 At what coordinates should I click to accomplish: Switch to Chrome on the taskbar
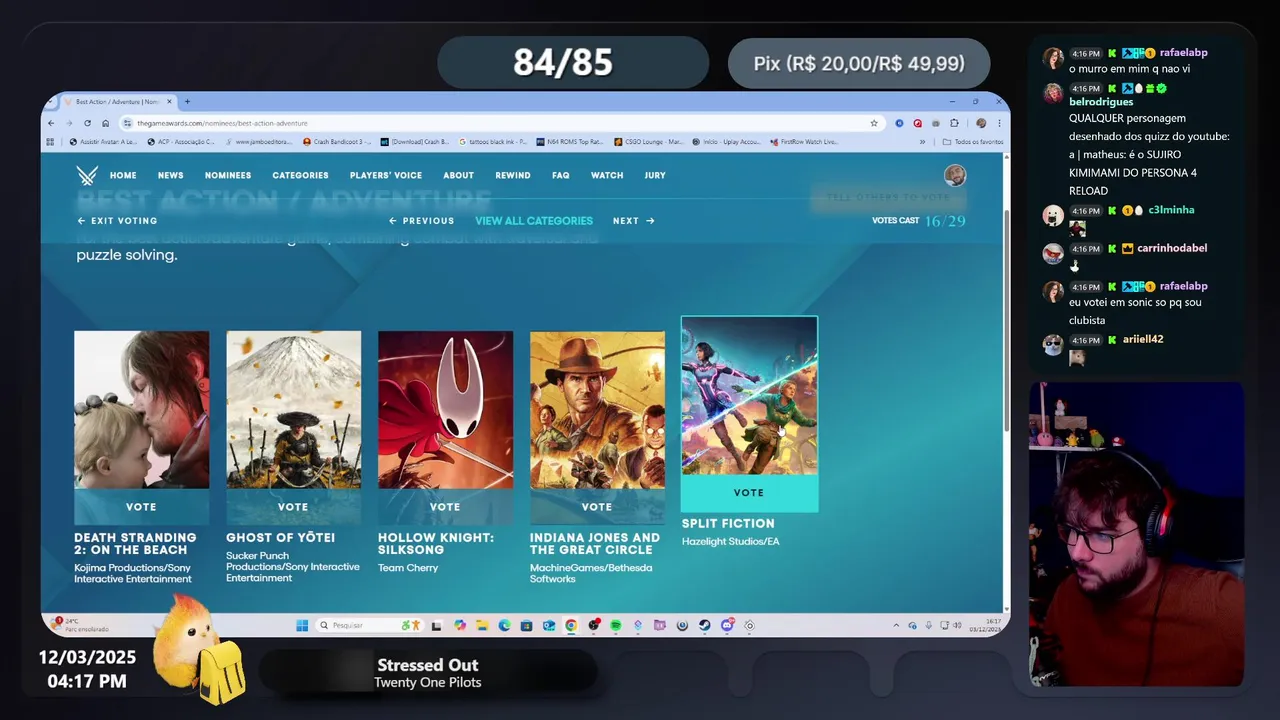570,625
